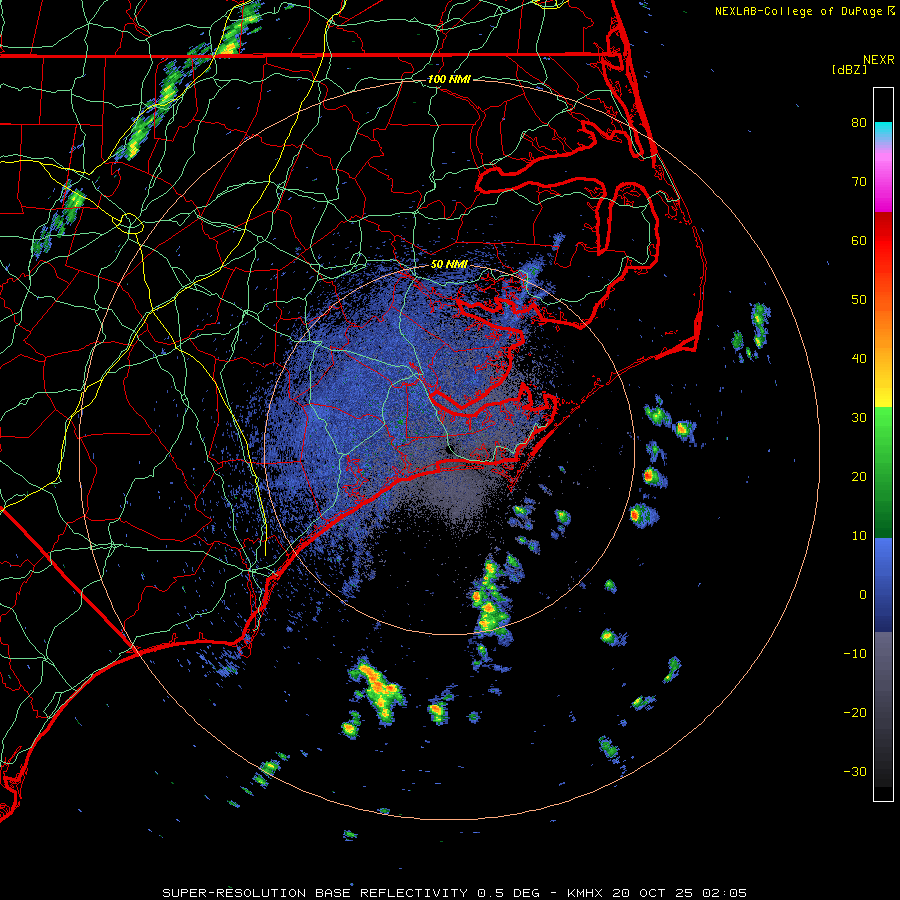Click the 20 dBZ value on scale

tap(859, 476)
